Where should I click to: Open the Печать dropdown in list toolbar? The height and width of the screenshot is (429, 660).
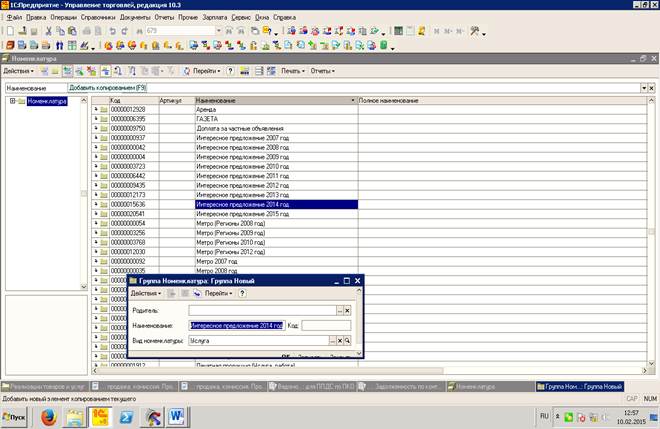292,71
